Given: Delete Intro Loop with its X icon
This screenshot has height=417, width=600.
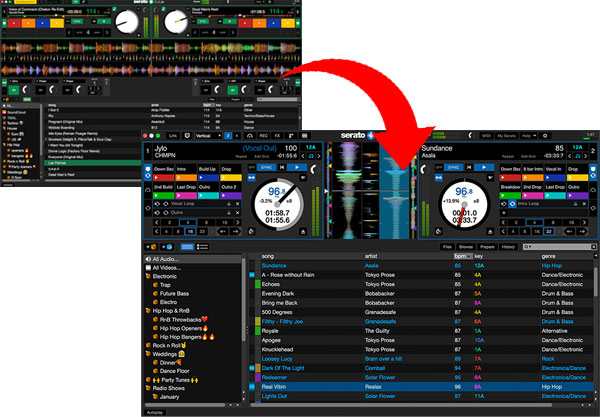Looking at the screenshot, I should tap(584, 204).
